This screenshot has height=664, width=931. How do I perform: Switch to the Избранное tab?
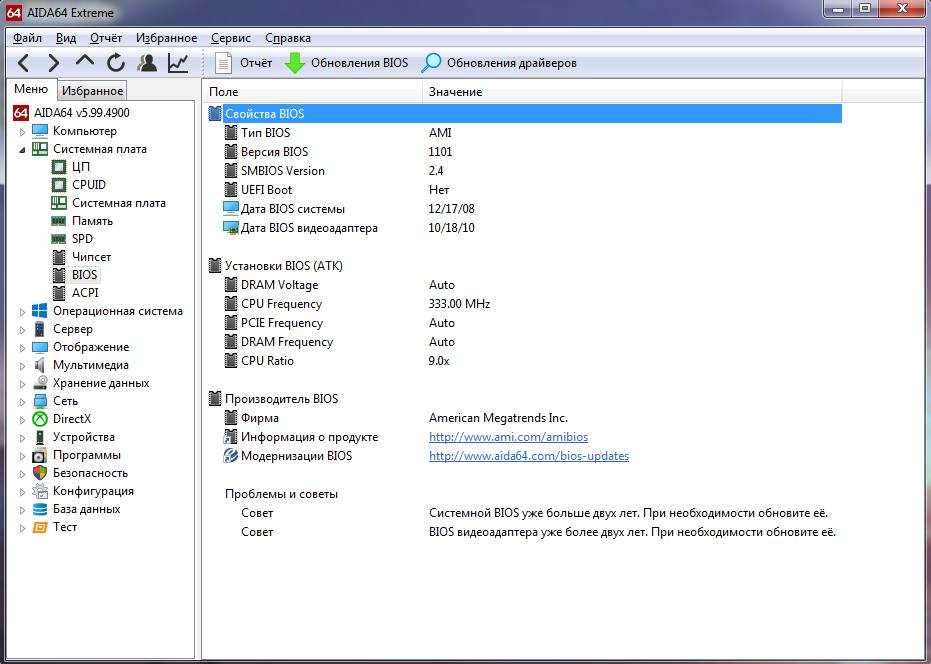pyautogui.click(x=92, y=91)
